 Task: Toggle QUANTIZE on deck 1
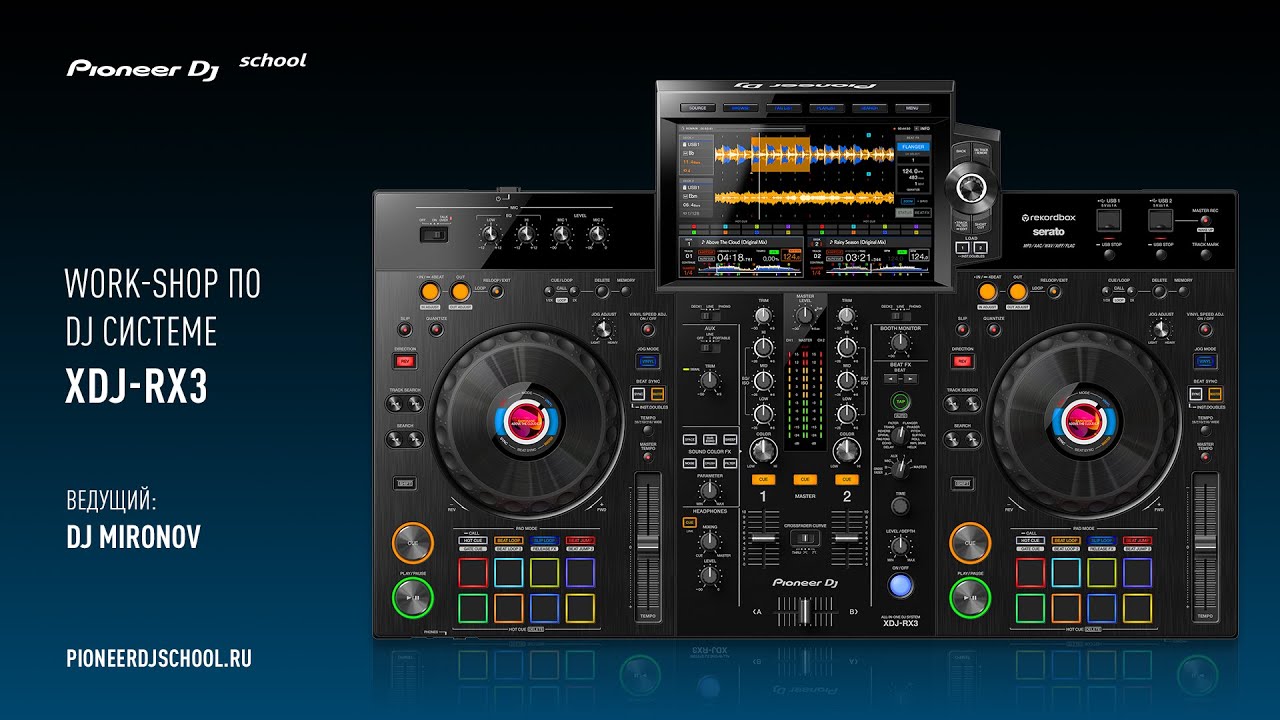coord(436,329)
